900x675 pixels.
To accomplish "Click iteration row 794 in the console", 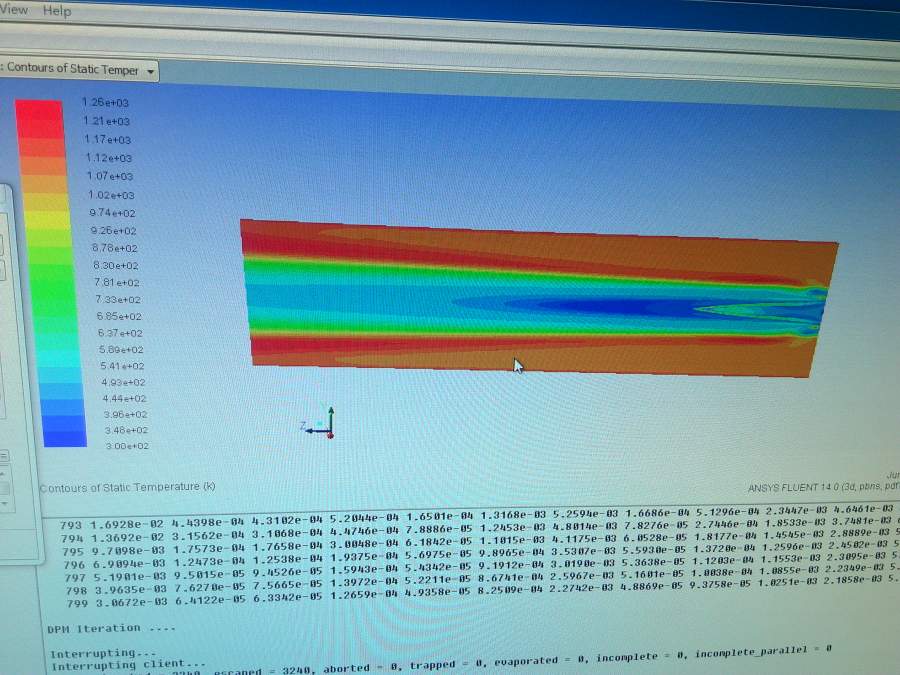I will [479, 531].
